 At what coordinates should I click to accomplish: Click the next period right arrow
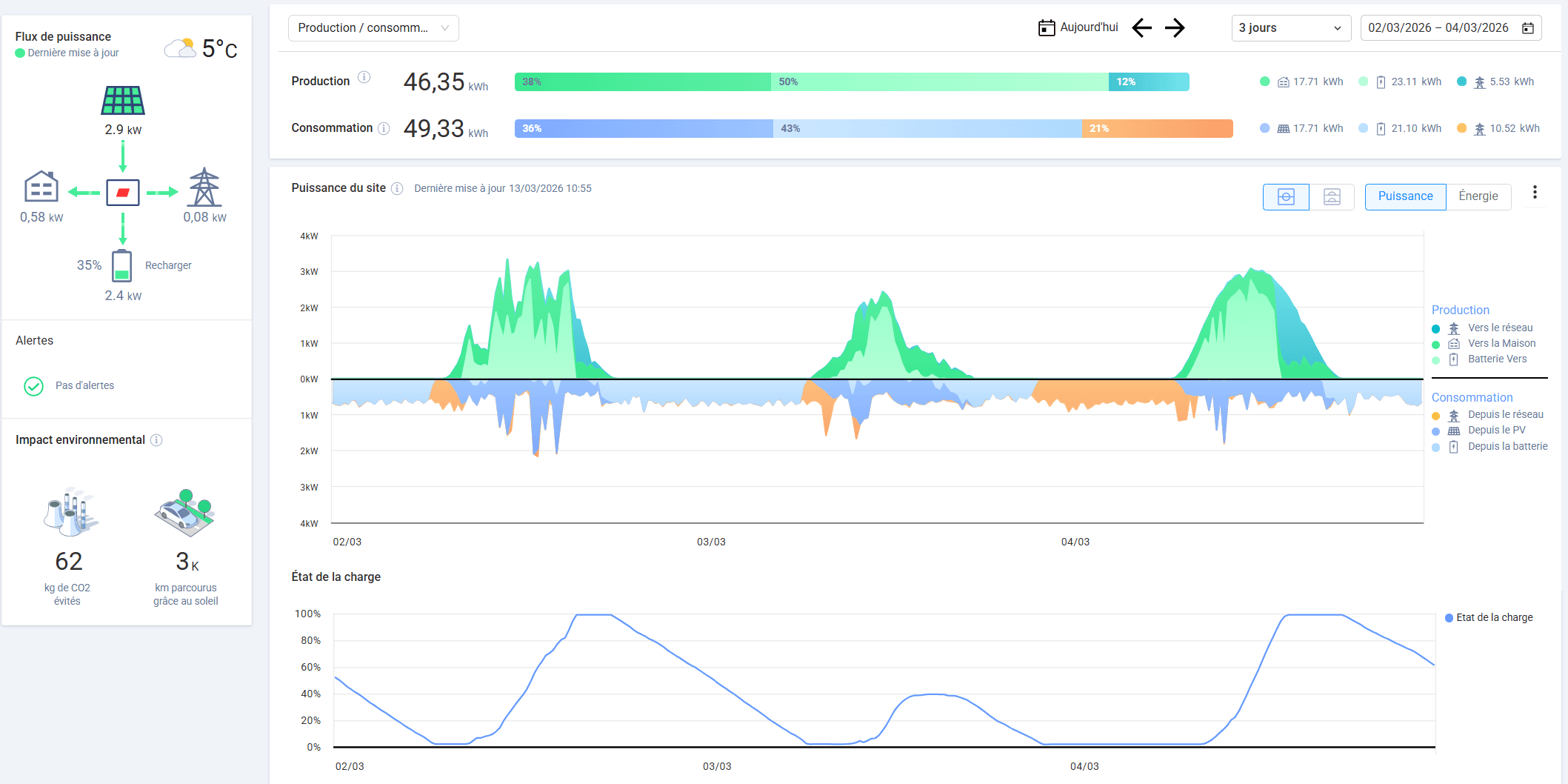(1175, 28)
